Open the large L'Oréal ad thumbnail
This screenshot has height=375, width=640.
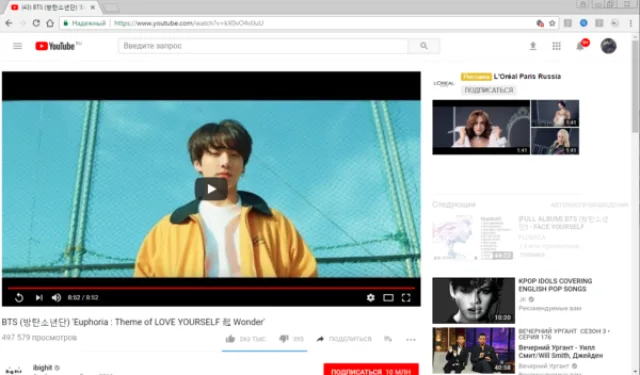coord(481,127)
